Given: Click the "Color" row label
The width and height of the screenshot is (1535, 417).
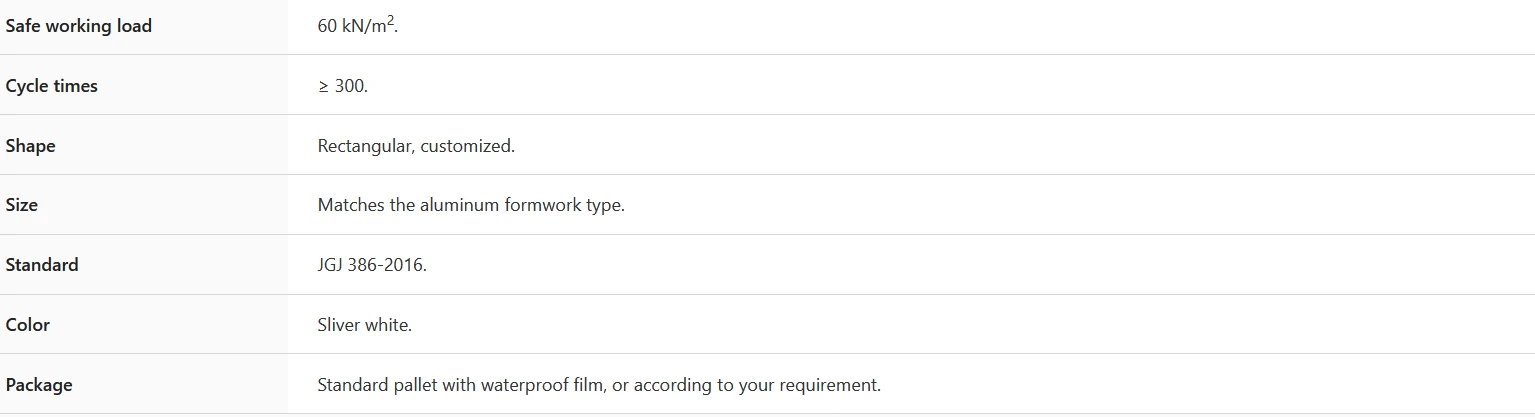Looking at the screenshot, I should coord(28,325).
